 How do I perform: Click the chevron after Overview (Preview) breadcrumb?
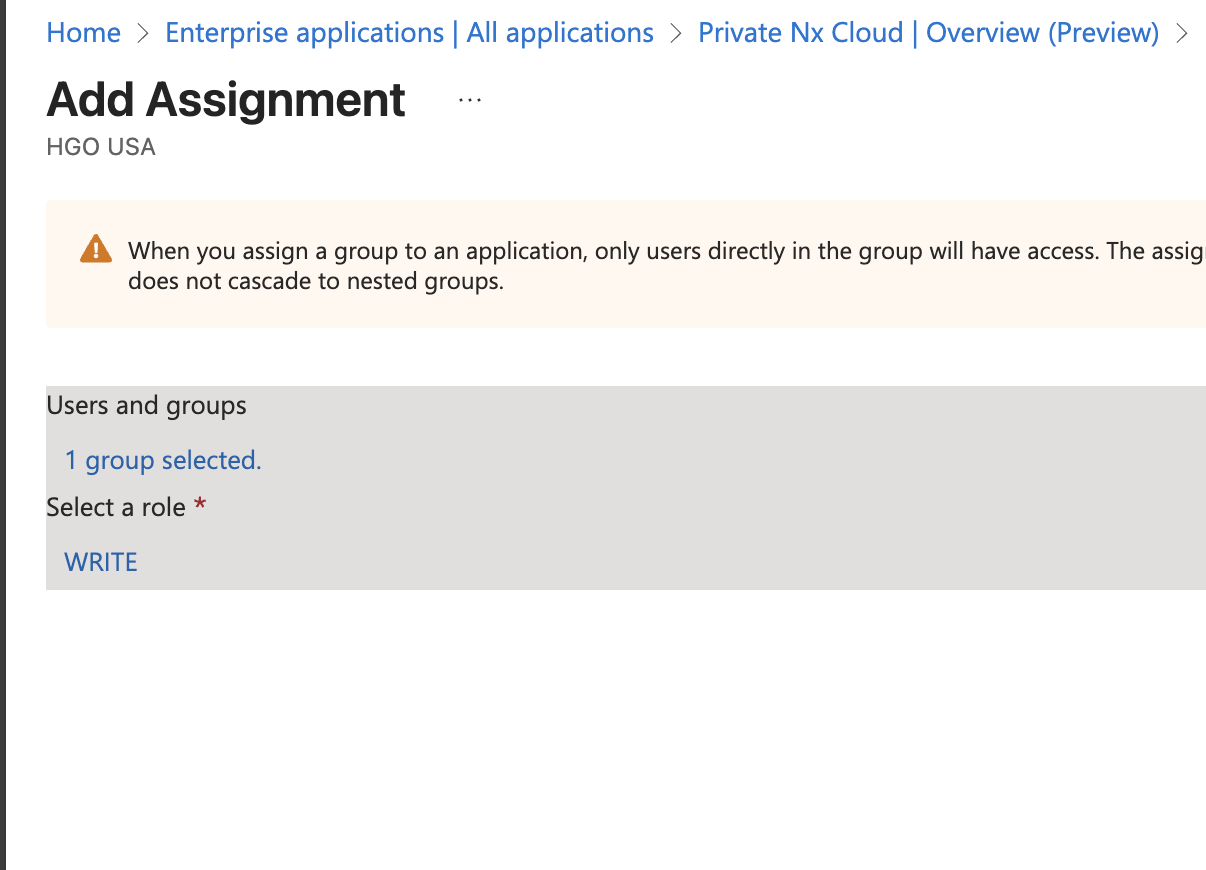coord(1182,33)
